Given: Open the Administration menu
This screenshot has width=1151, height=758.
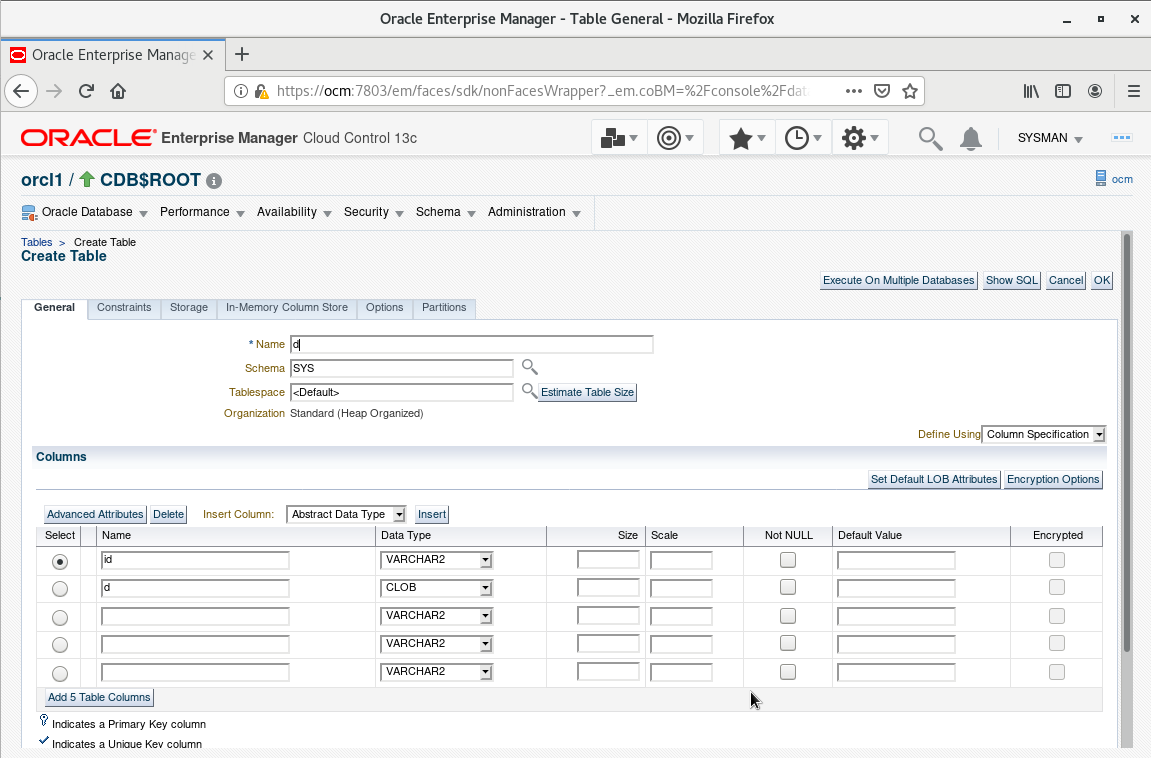Looking at the screenshot, I should coord(534,213).
